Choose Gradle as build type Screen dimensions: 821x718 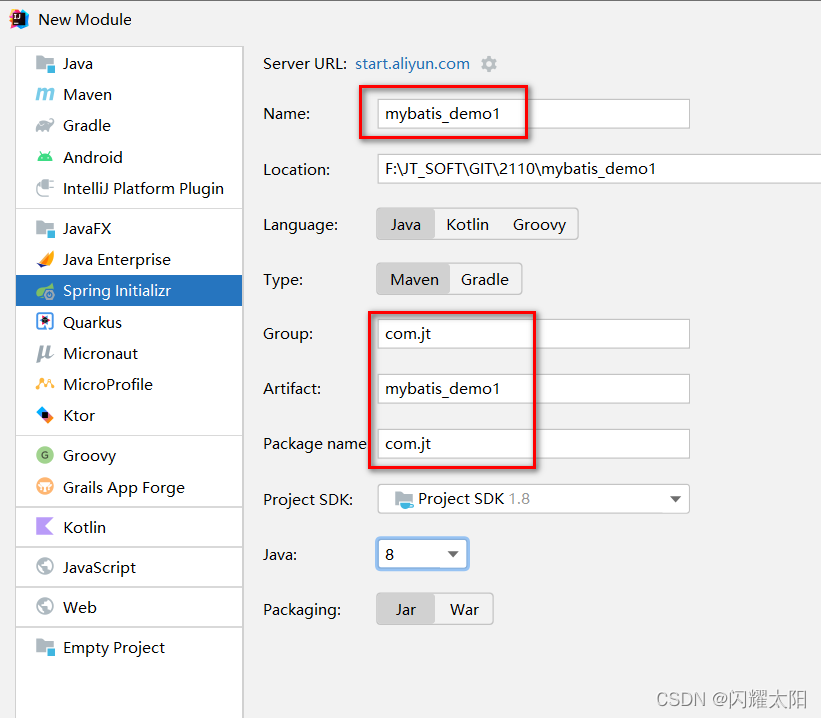point(485,280)
